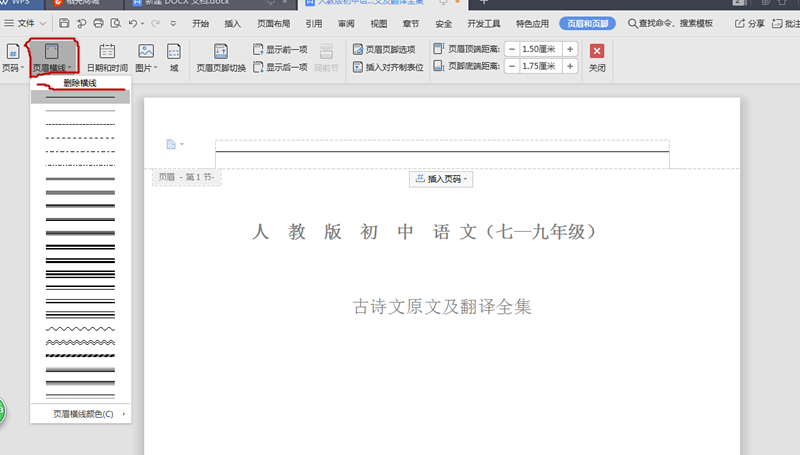Click 显示前一项 button

click(x=280, y=49)
